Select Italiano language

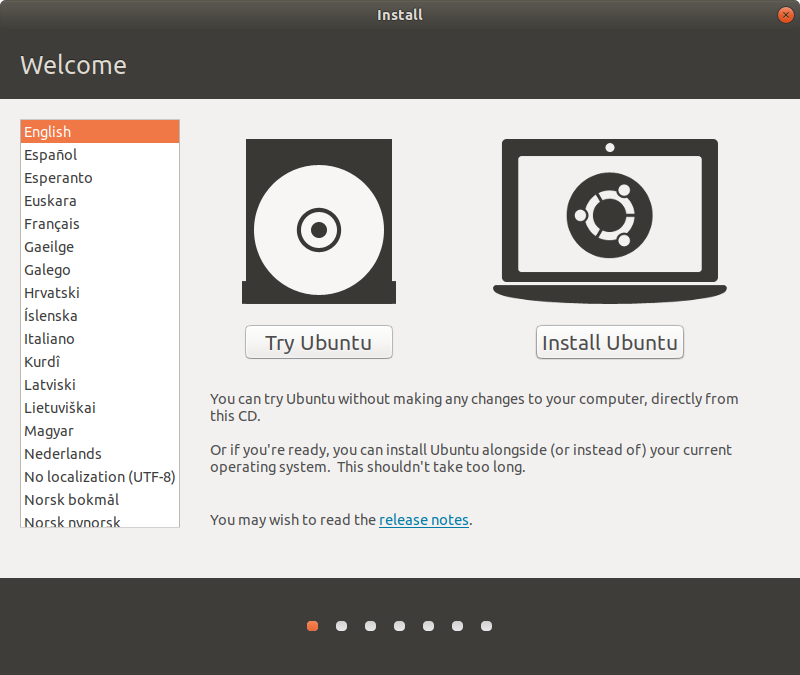[100, 338]
